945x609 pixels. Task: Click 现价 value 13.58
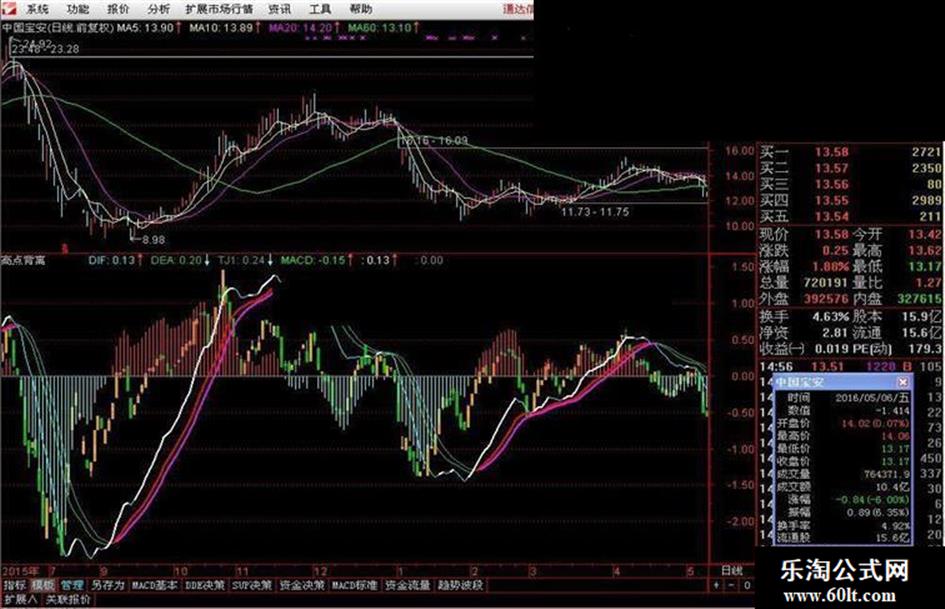pos(832,234)
